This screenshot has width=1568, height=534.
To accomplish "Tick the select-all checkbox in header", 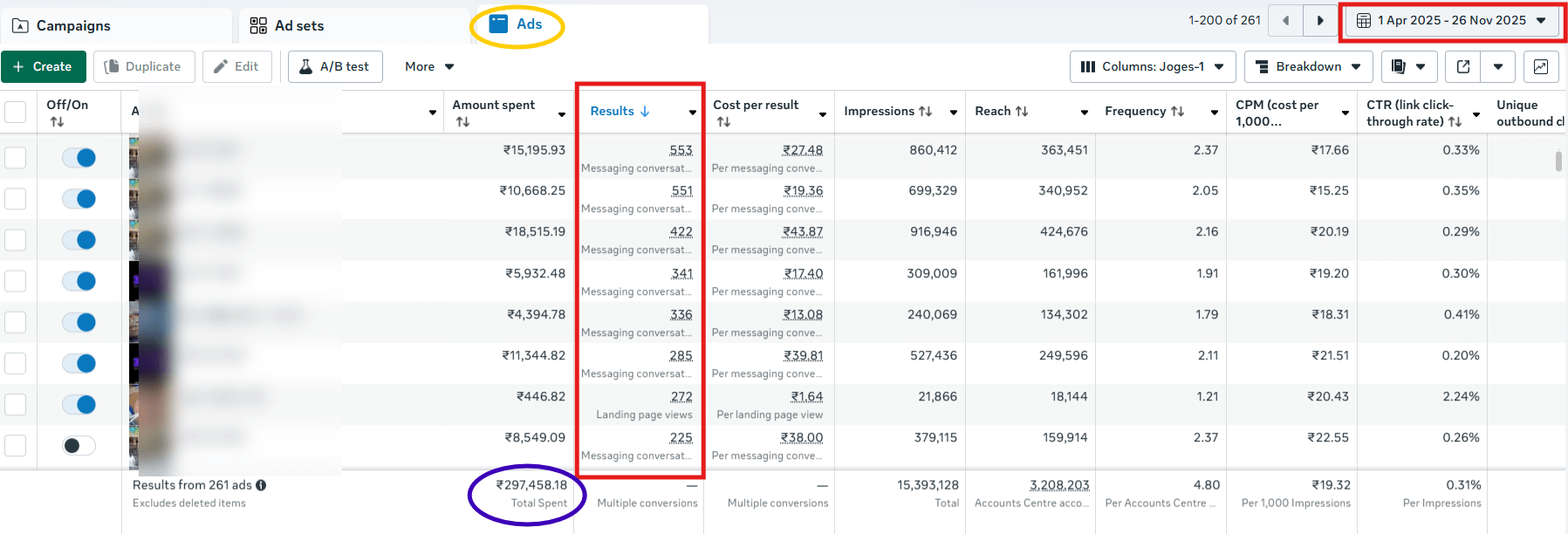I will [x=16, y=112].
